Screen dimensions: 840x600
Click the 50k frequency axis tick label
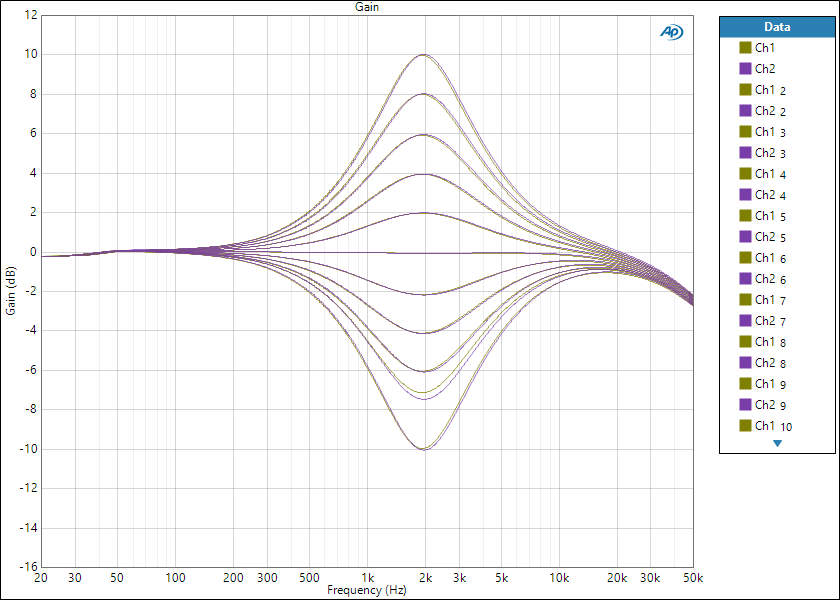(693, 578)
